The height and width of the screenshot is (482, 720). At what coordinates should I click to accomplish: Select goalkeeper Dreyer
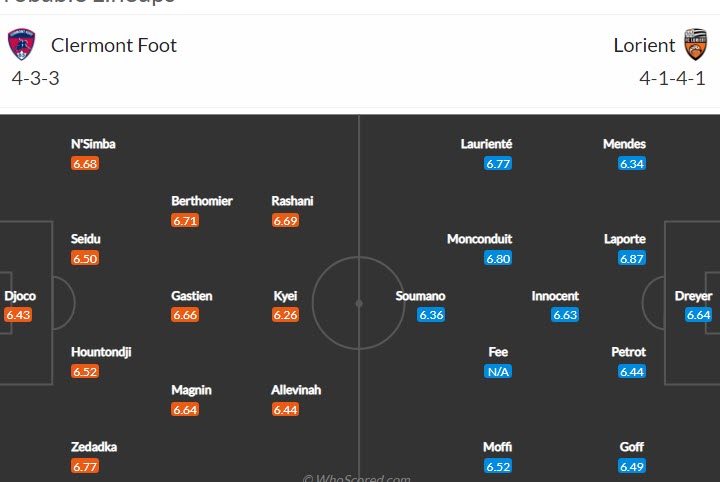click(x=693, y=296)
